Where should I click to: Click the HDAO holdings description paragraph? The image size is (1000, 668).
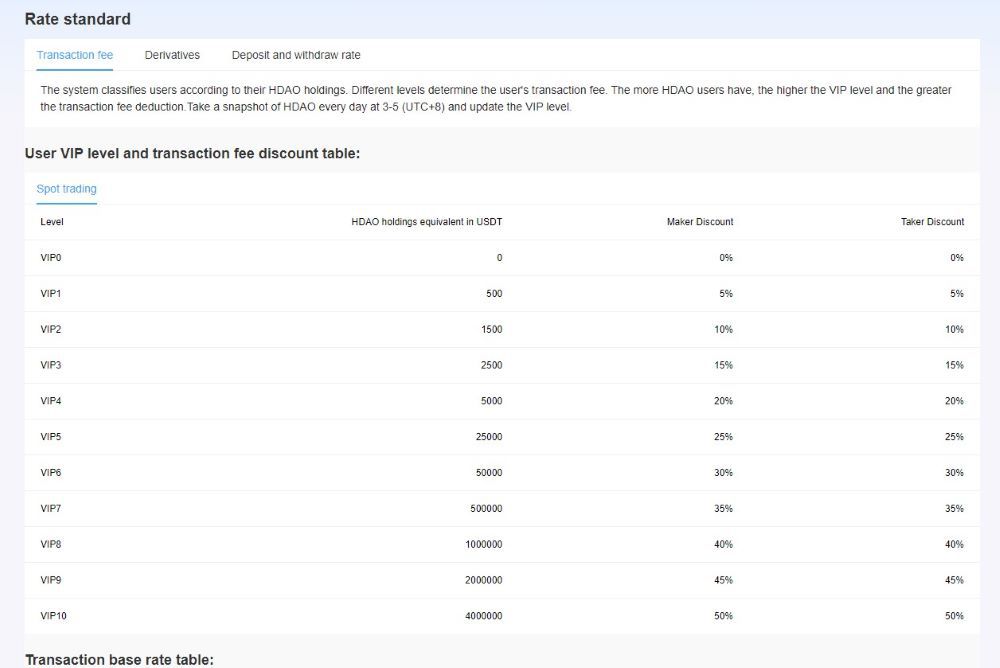496,98
